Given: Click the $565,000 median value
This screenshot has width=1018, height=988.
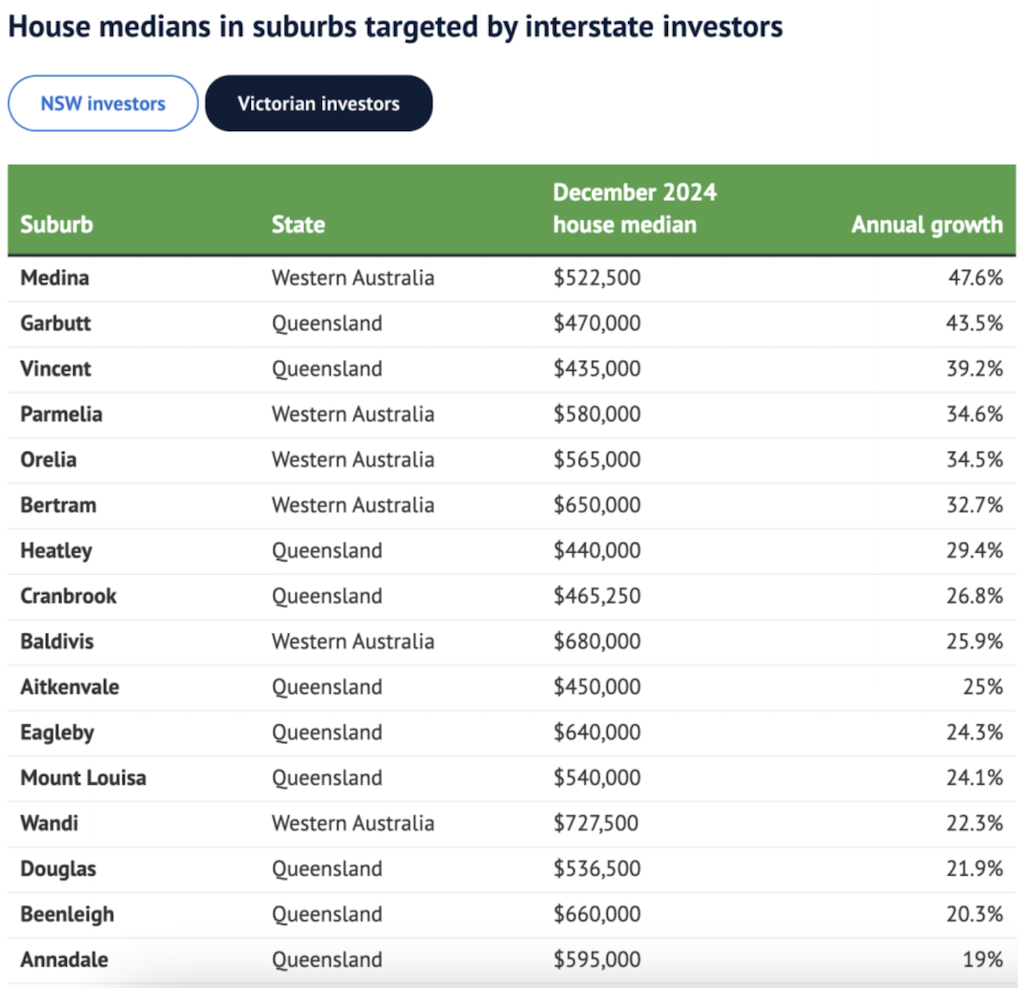Looking at the screenshot, I should tap(597, 460).
